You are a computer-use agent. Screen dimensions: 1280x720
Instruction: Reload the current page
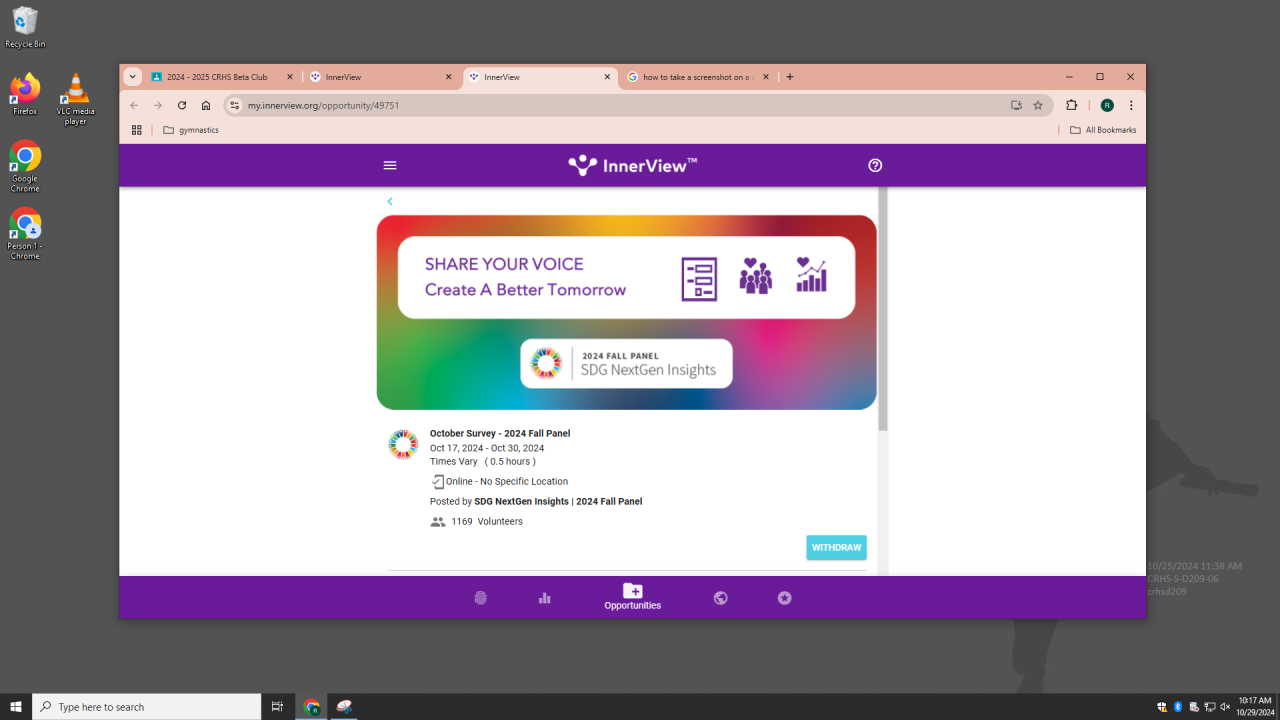pos(182,105)
